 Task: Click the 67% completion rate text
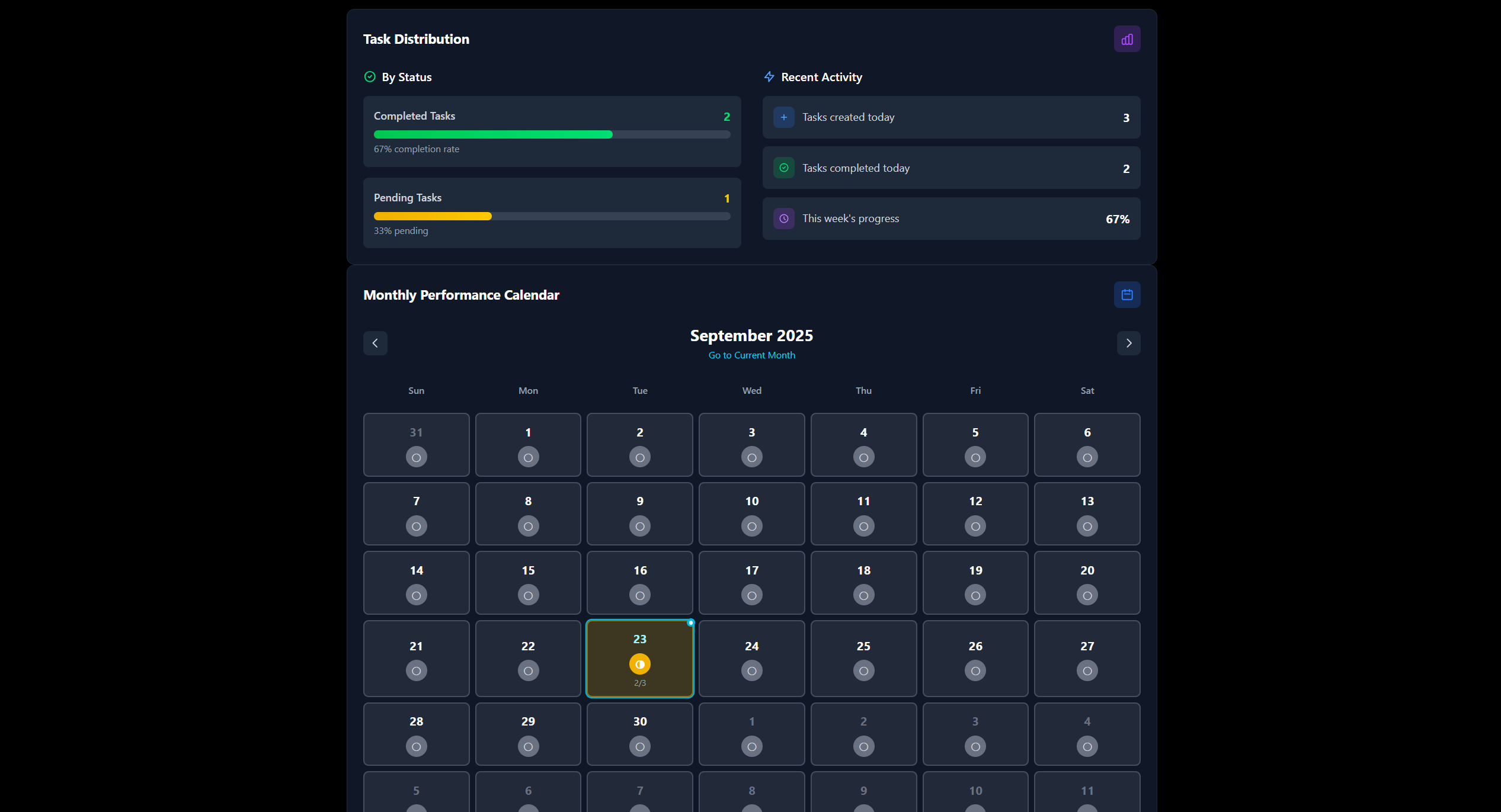pos(416,149)
